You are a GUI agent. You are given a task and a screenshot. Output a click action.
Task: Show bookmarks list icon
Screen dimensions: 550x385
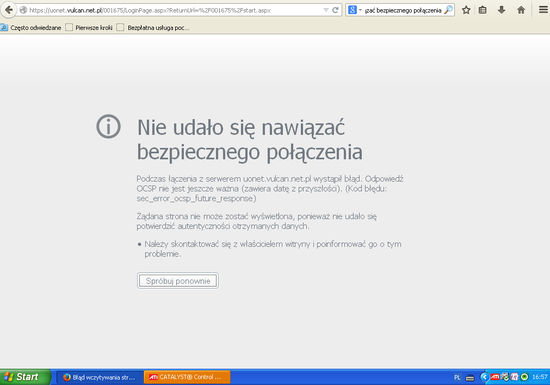[x=483, y=10]
